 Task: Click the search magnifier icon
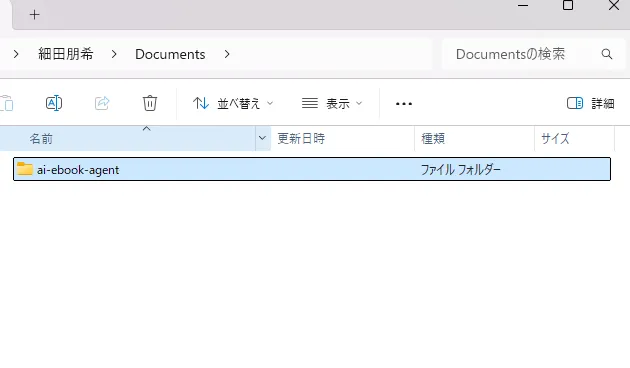(x=607, y=54)
